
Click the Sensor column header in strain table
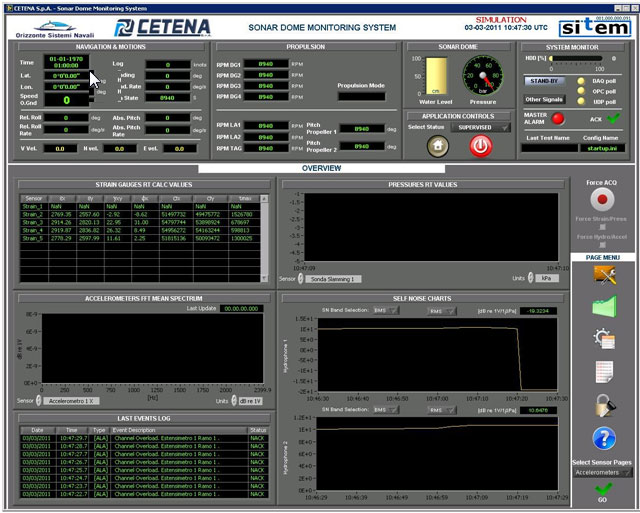34,198
